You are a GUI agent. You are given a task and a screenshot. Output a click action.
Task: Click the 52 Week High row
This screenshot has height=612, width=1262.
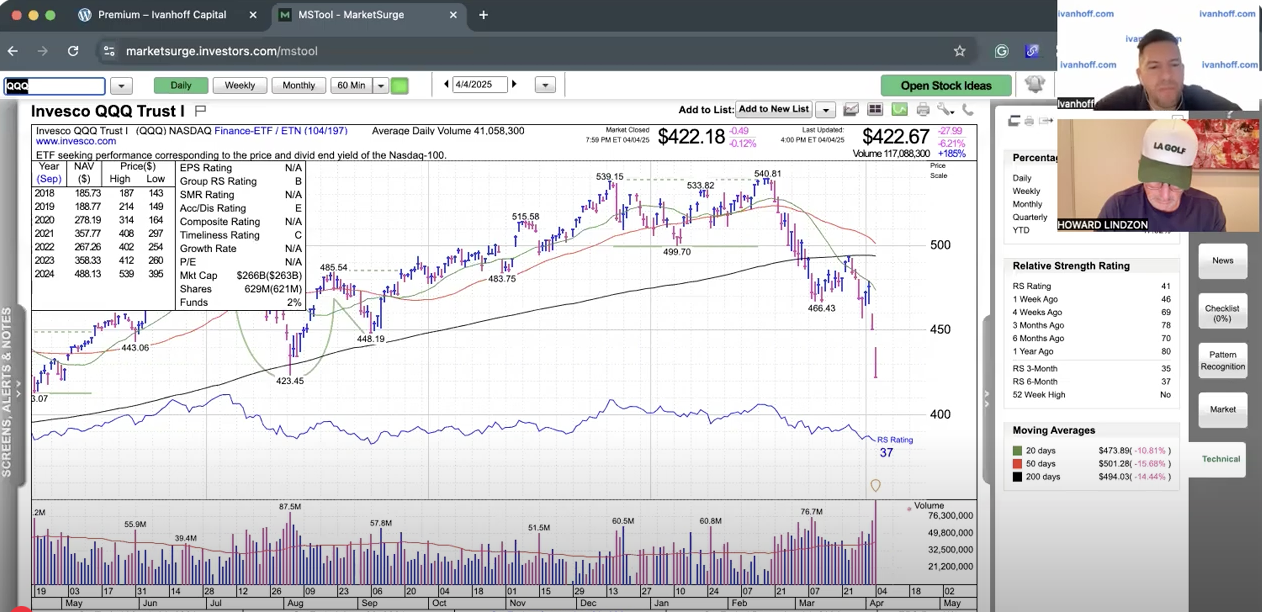[x=1091, y=395]
